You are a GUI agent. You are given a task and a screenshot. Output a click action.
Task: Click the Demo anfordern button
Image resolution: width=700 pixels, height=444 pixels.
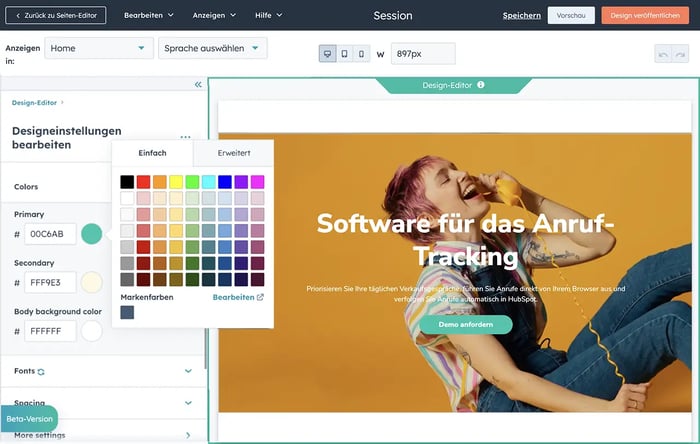[x=466, y=324]
